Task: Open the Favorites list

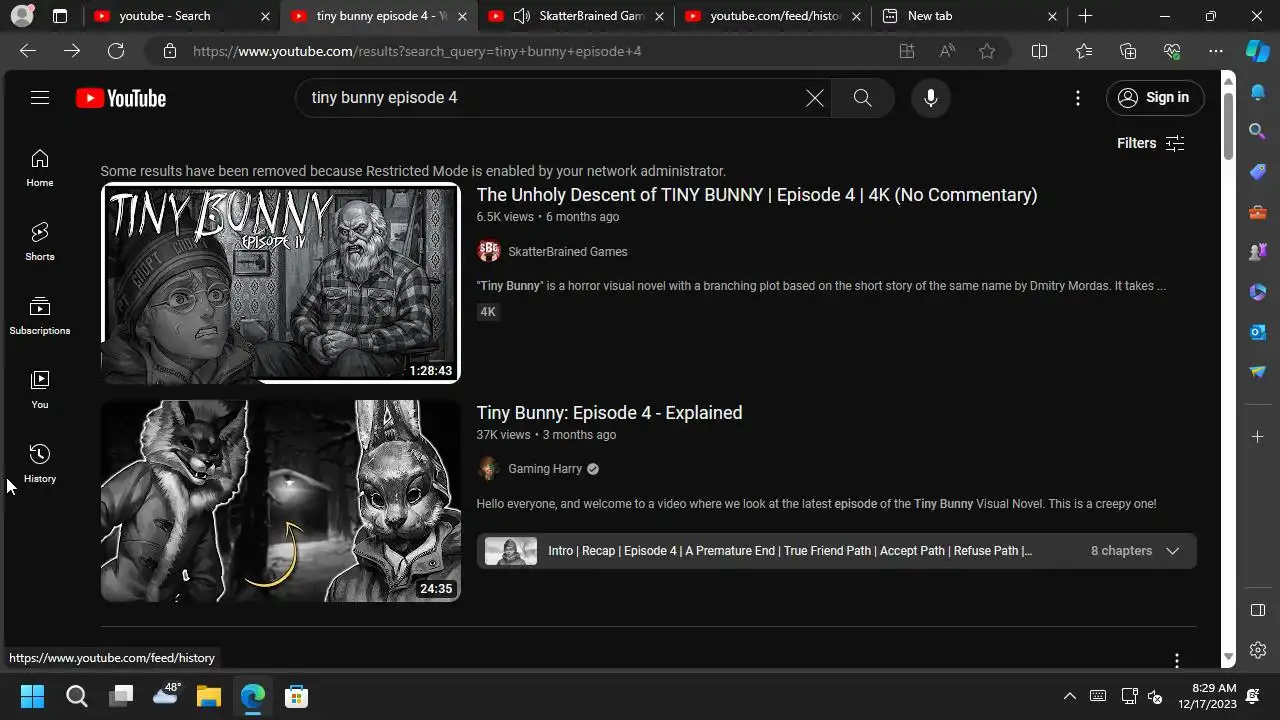Action: coord(1084,51)
